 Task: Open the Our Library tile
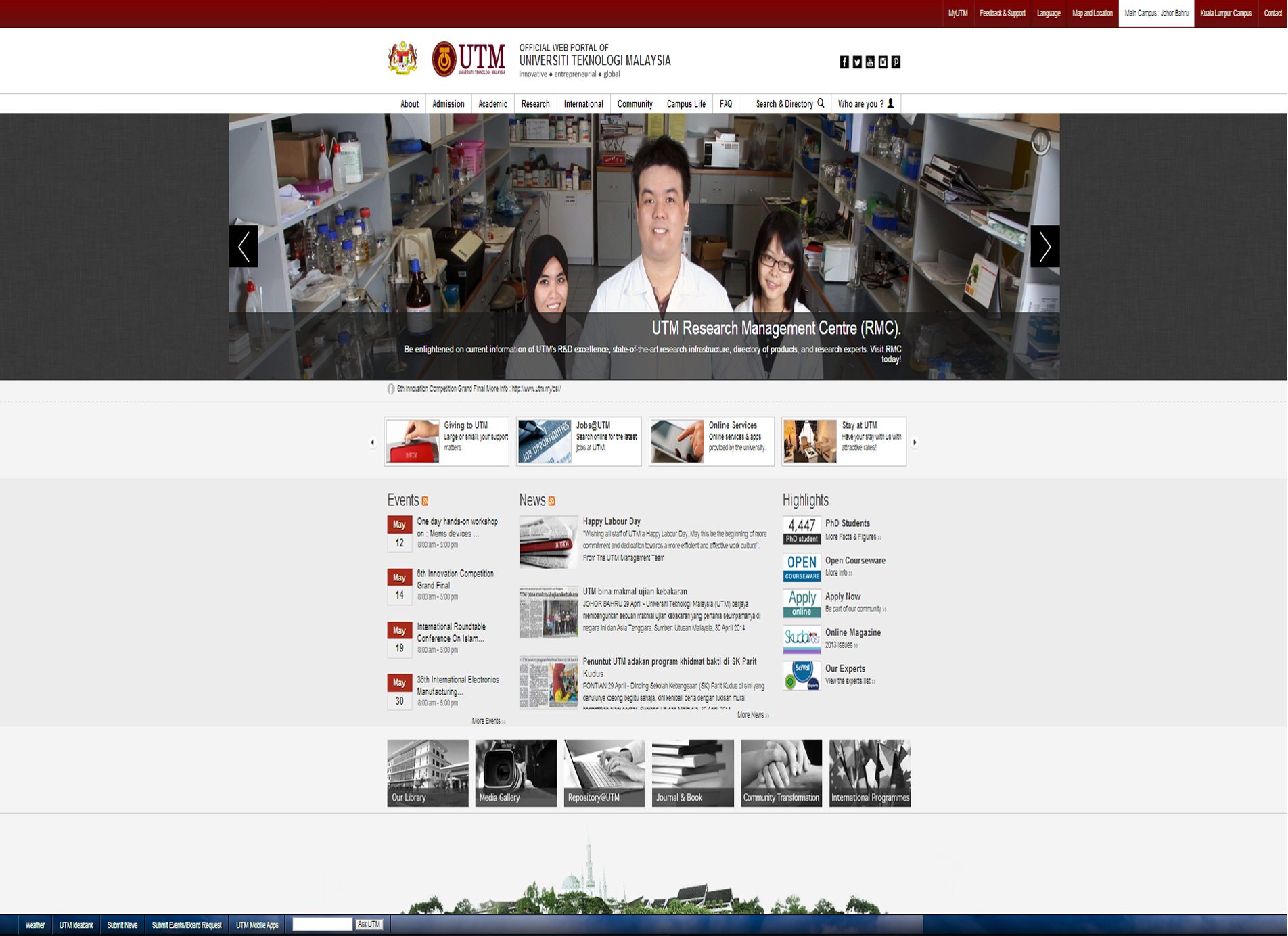point(428,773)
